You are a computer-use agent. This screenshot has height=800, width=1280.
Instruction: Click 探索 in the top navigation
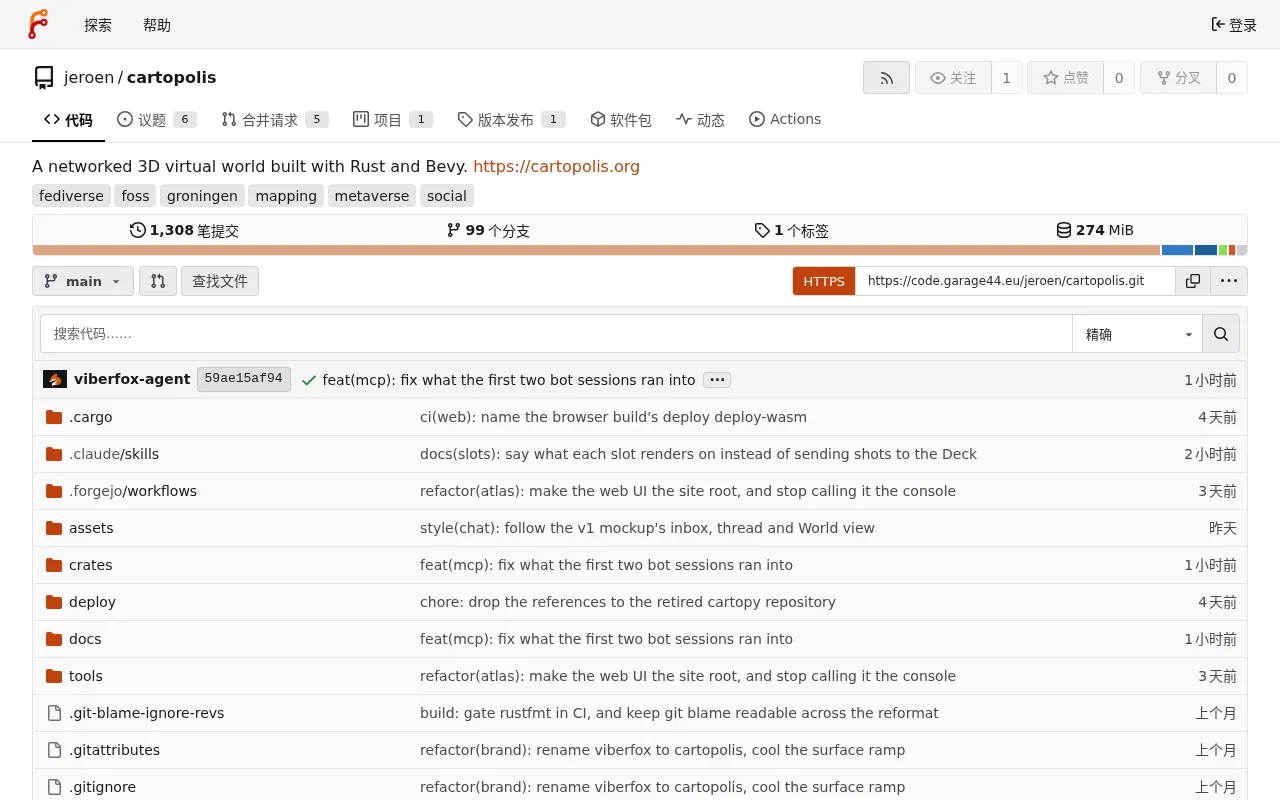(98, 25)
